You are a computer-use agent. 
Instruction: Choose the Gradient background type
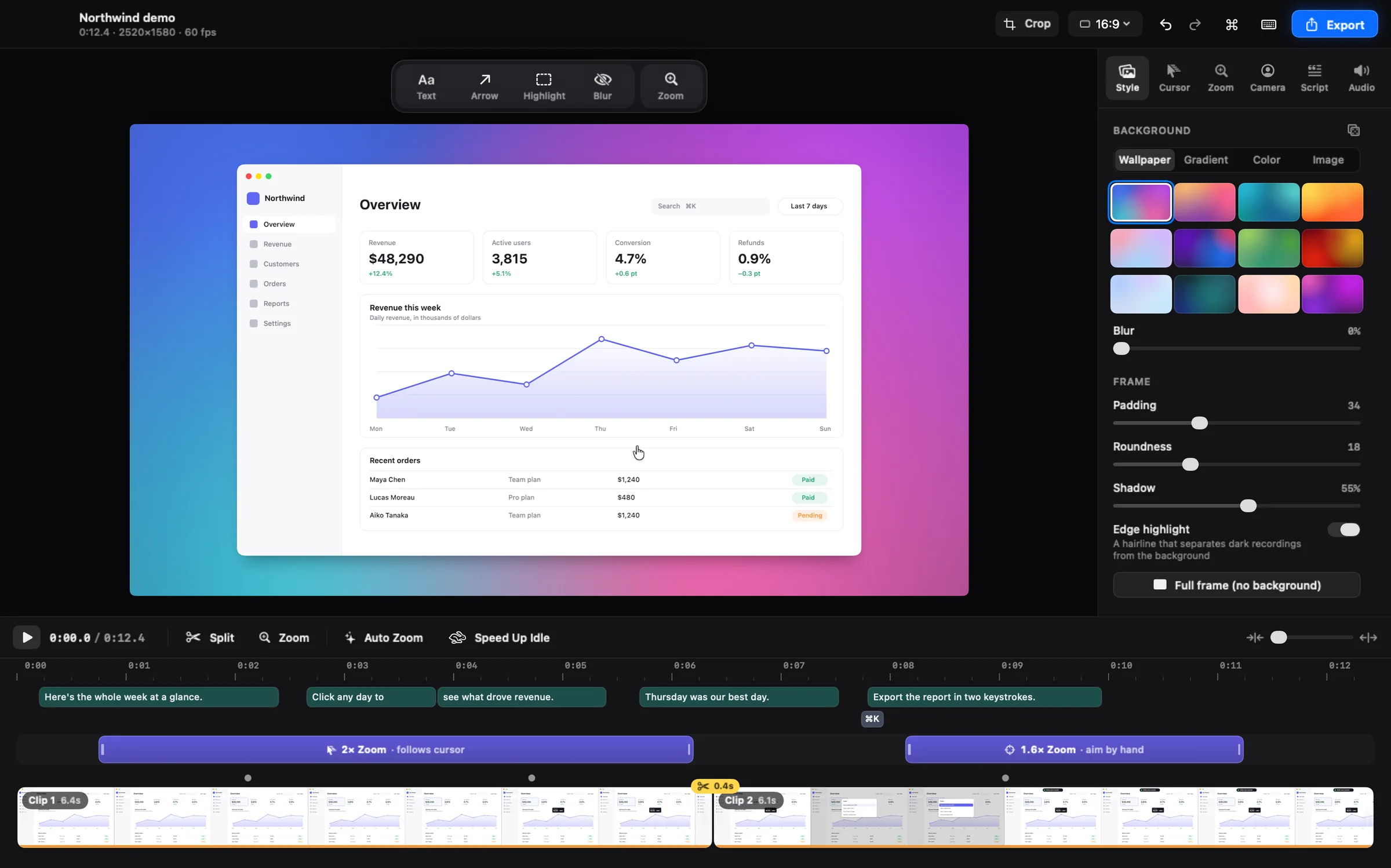tap(1206, 160)
